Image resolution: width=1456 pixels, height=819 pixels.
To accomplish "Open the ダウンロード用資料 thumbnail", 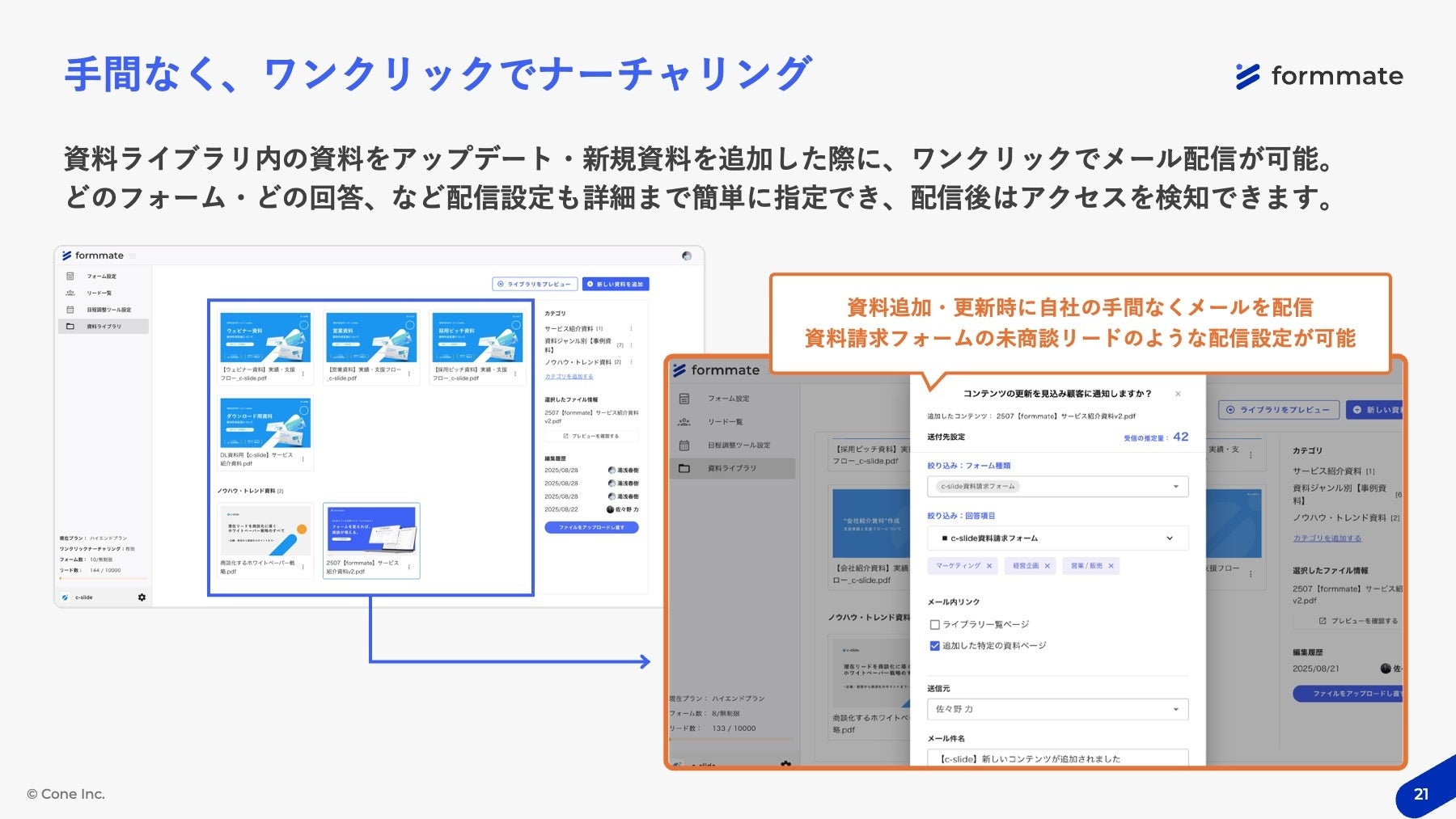I will pos(265,424).
